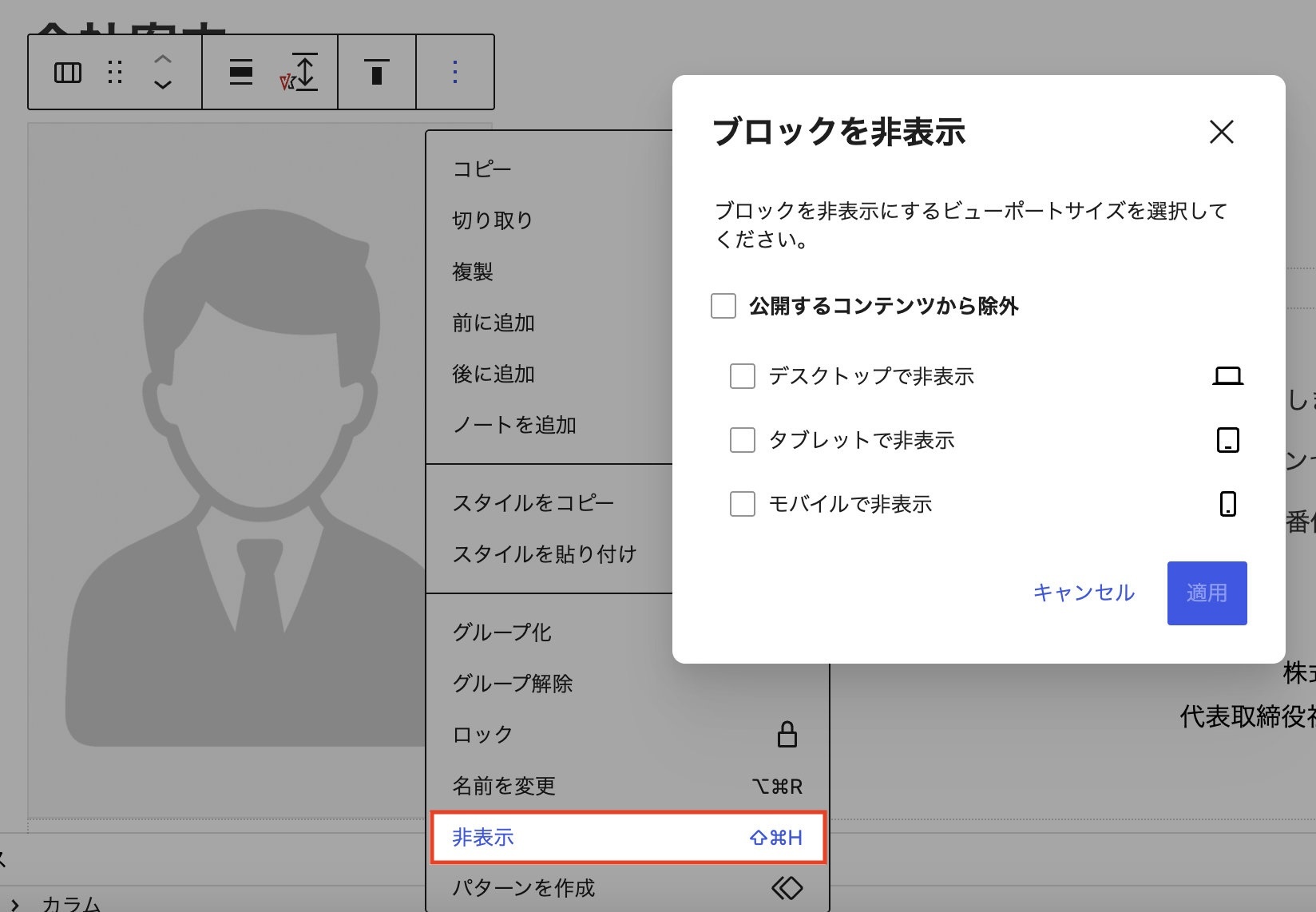Open the block alignment dropdown in toolbar
The image size is (1316, 912).
[241, 72]
